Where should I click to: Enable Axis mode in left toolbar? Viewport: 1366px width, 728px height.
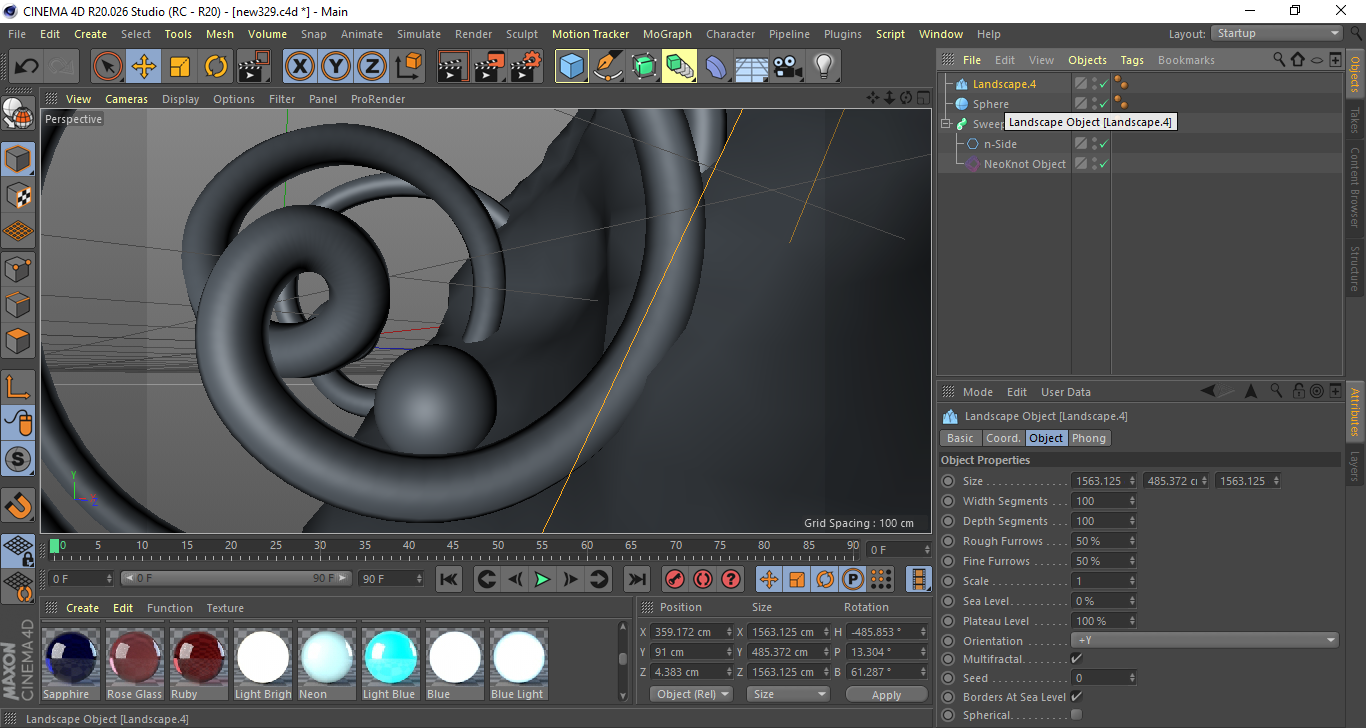(x=18, y=387)
